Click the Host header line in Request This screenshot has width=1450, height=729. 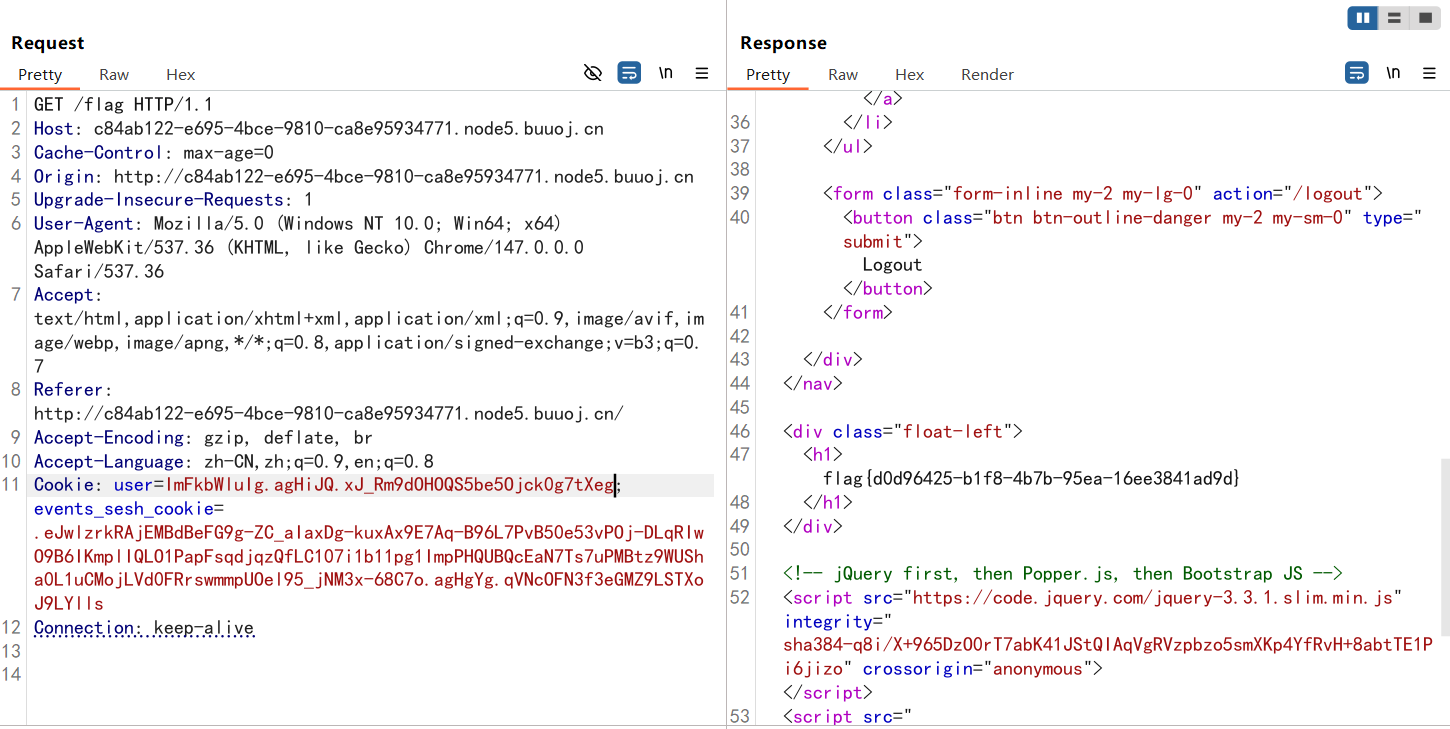pyautogui.click(x=319, y=129)
